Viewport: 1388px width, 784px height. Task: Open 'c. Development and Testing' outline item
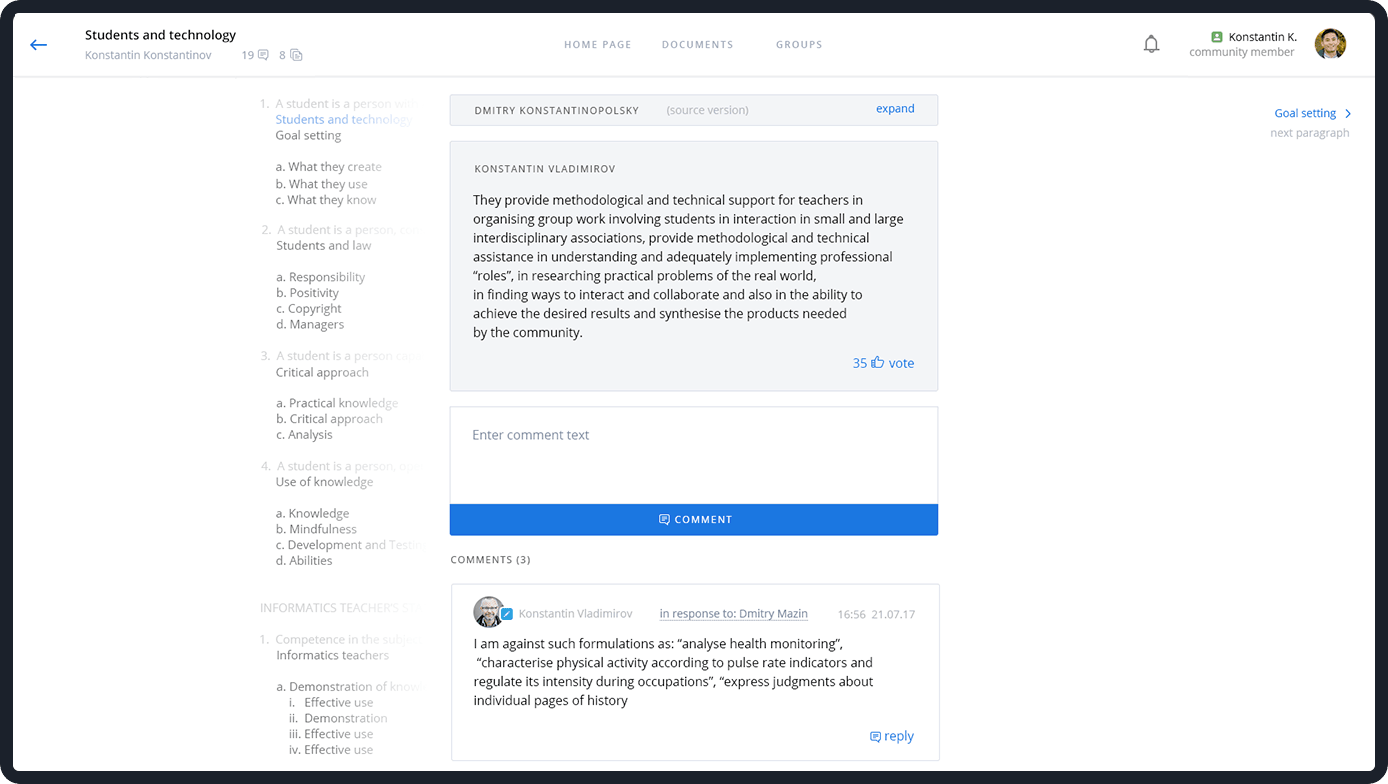[x=350, y=545]
